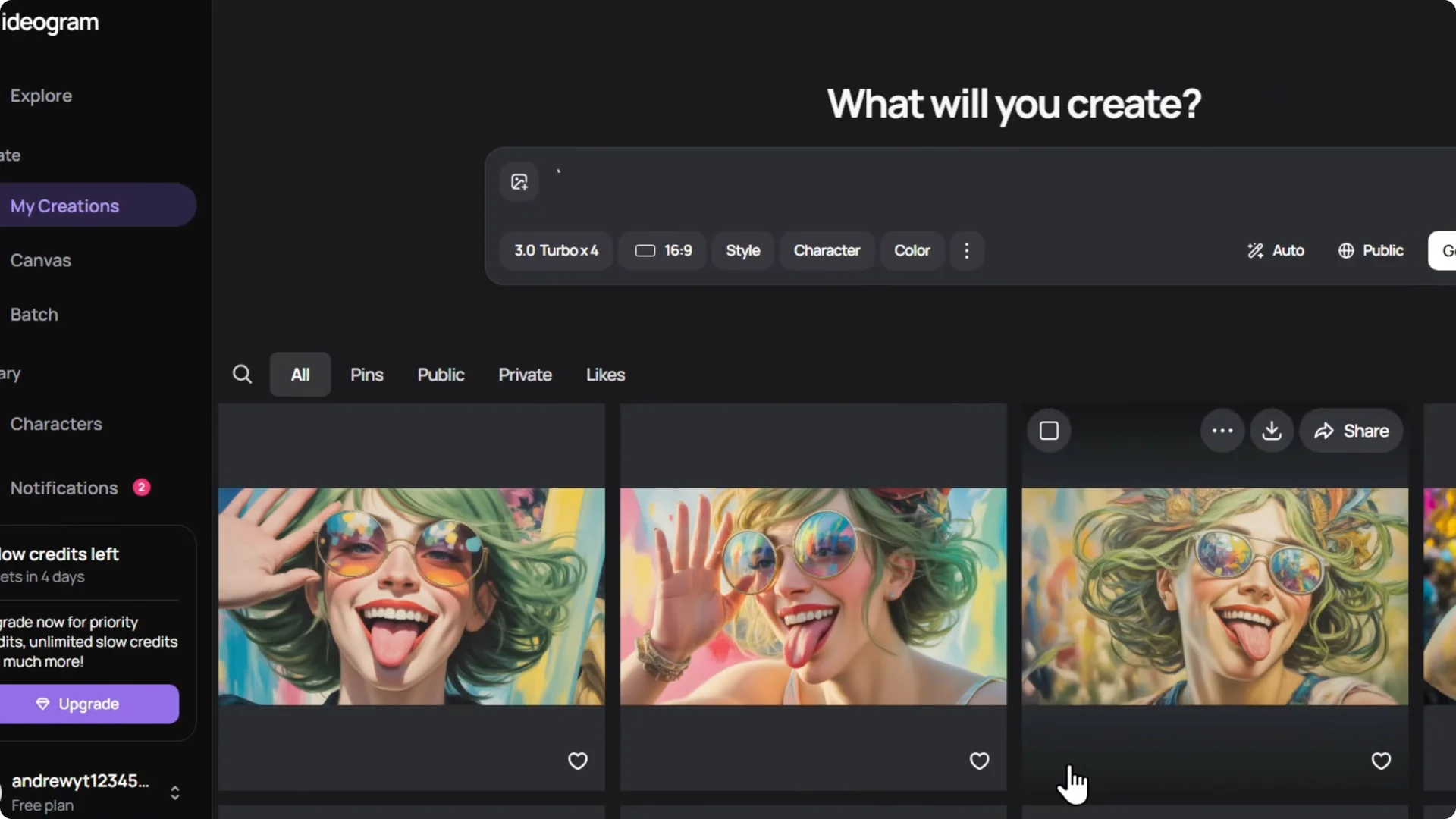This screenshot has height=819, width=1456.
Task: Select the third image via its checkbox
Action: click(x=1049, y=431)
